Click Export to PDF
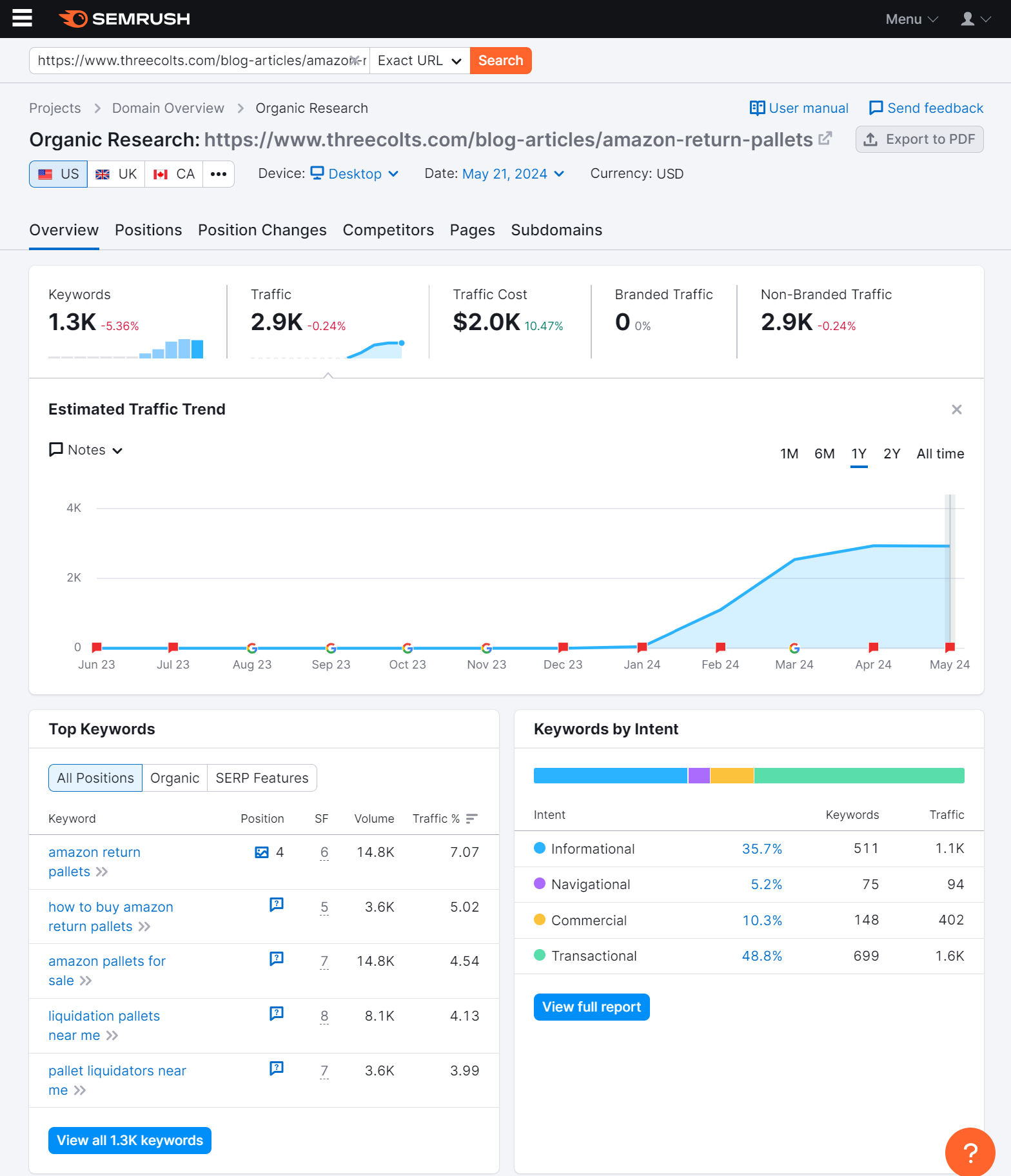 coord(919,139)
